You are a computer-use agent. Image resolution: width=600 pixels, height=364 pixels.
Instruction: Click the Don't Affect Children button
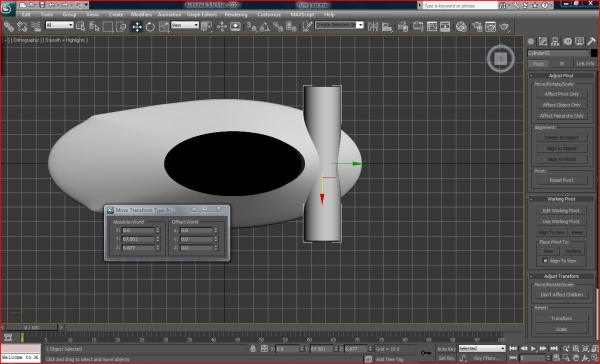point(561,295)
